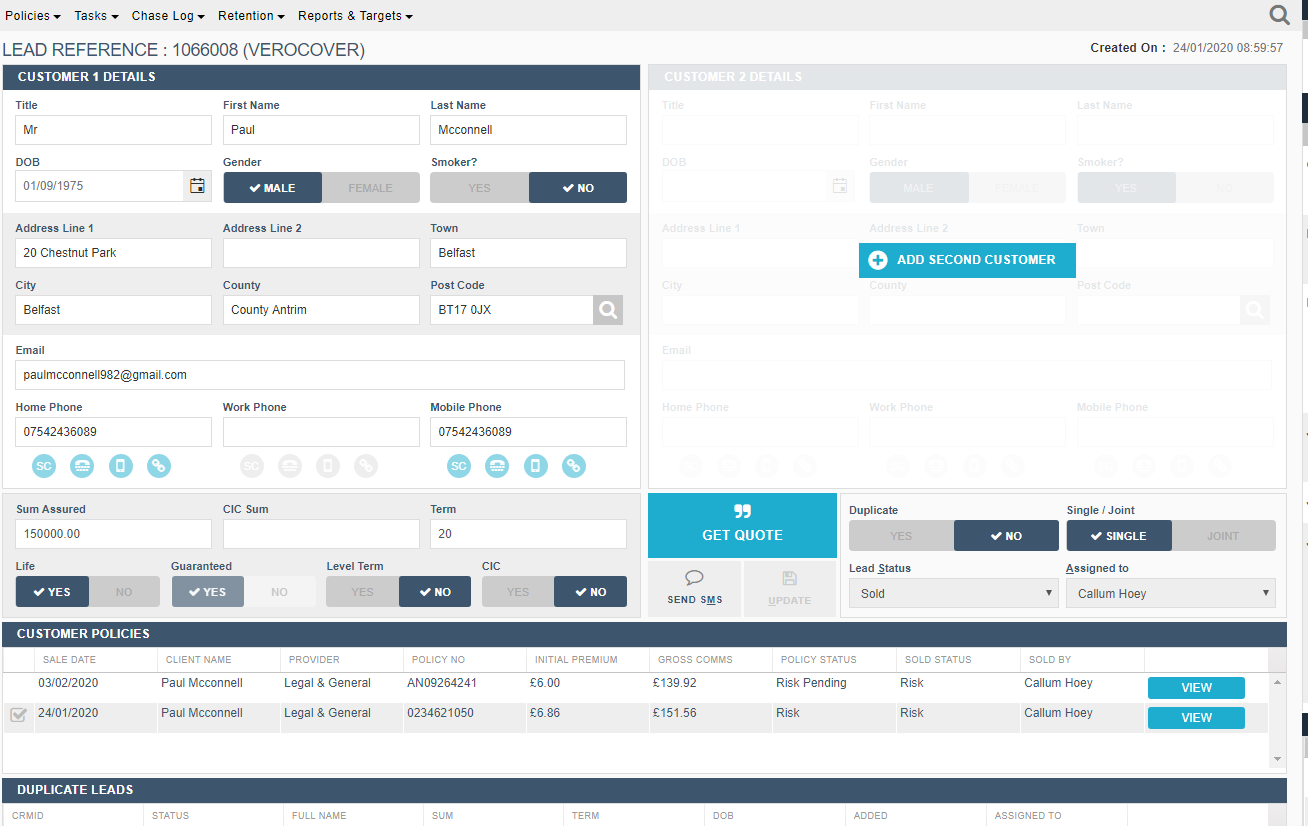Open the Chase Log menu

(x=168, y=16)
